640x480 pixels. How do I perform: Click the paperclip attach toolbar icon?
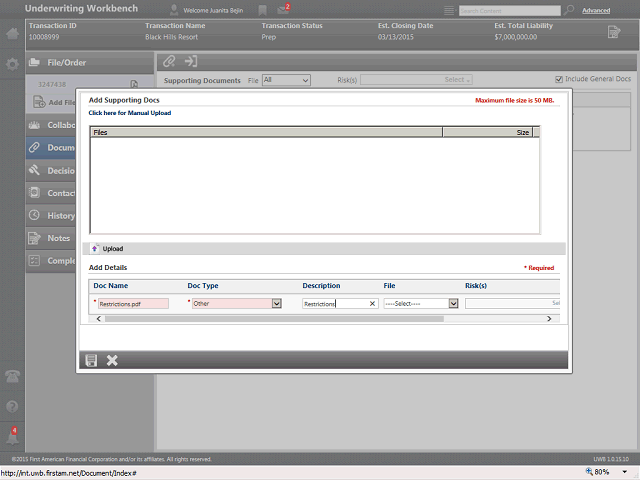click(169, 62)
